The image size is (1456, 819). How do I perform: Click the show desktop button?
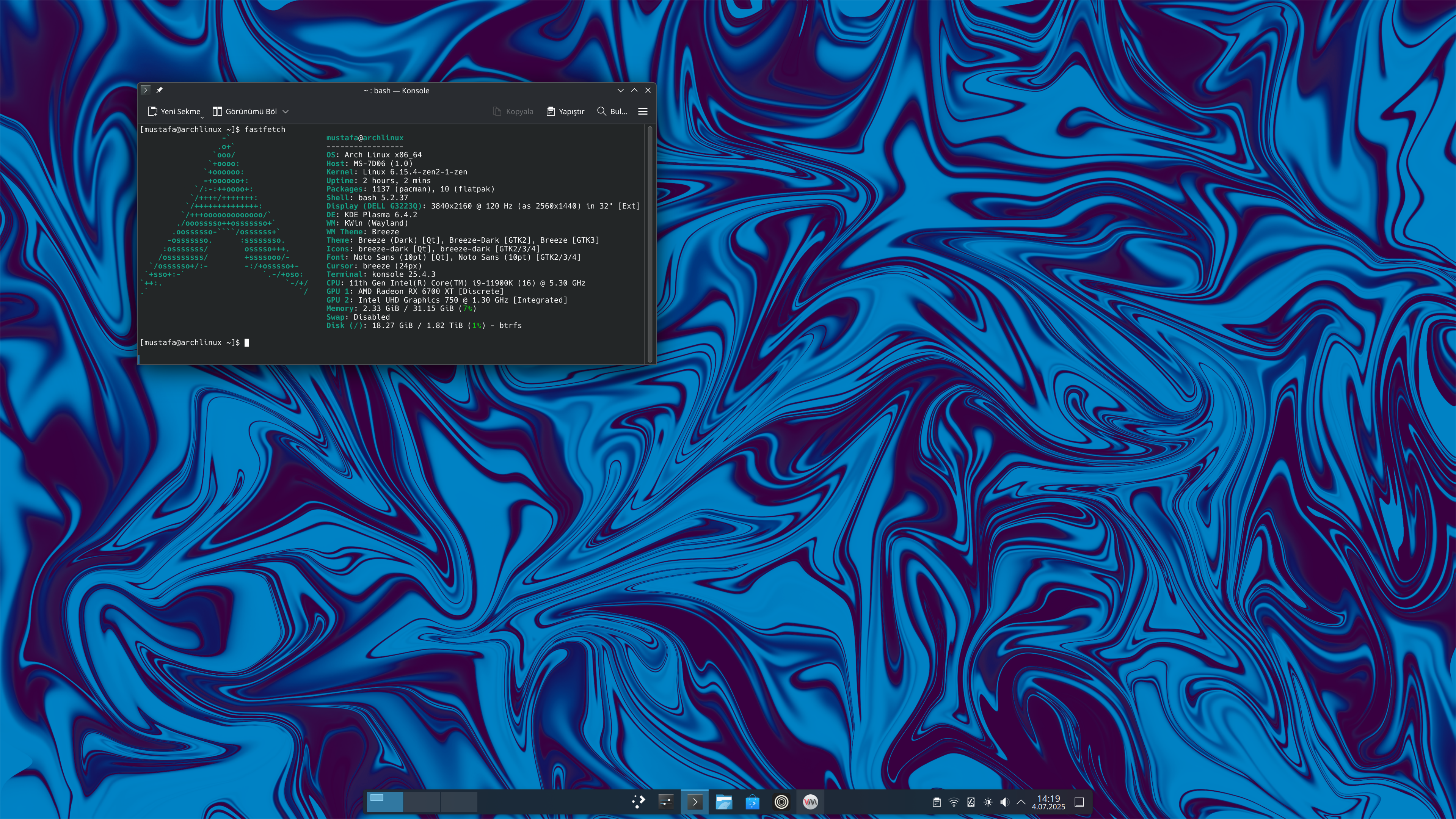point(1079,802)
